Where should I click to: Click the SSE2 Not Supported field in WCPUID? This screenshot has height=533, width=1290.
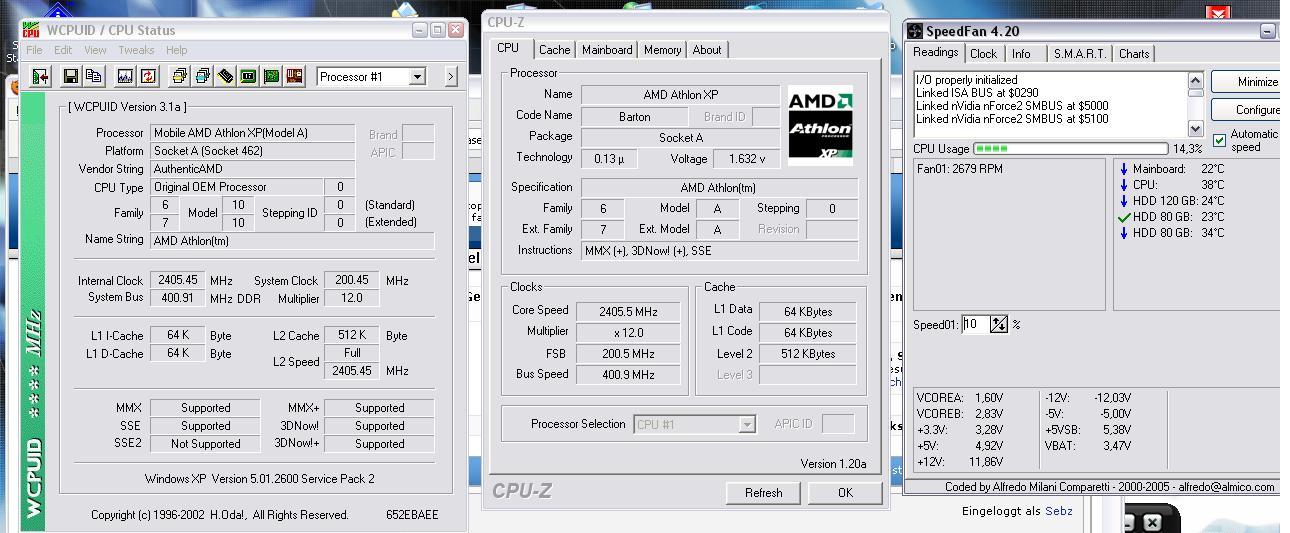205,444
